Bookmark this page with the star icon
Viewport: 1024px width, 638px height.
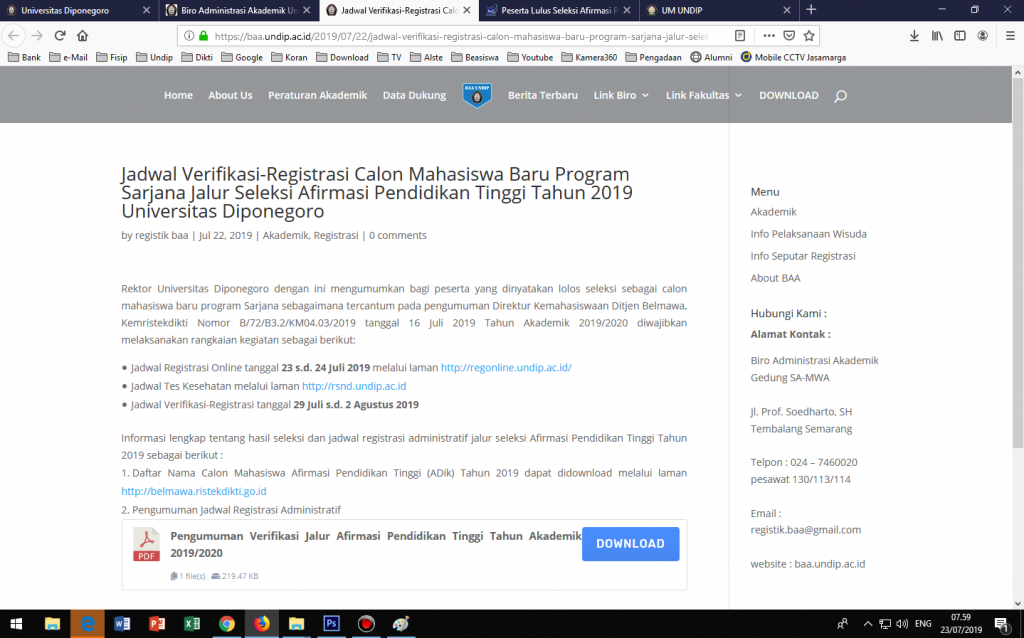point(809,35)
